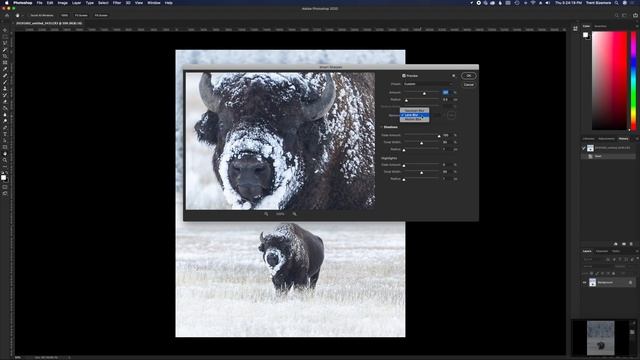Screen dimensions: 640x360
Task: Set history brush source on snapshot row
Action: point(584,148)
